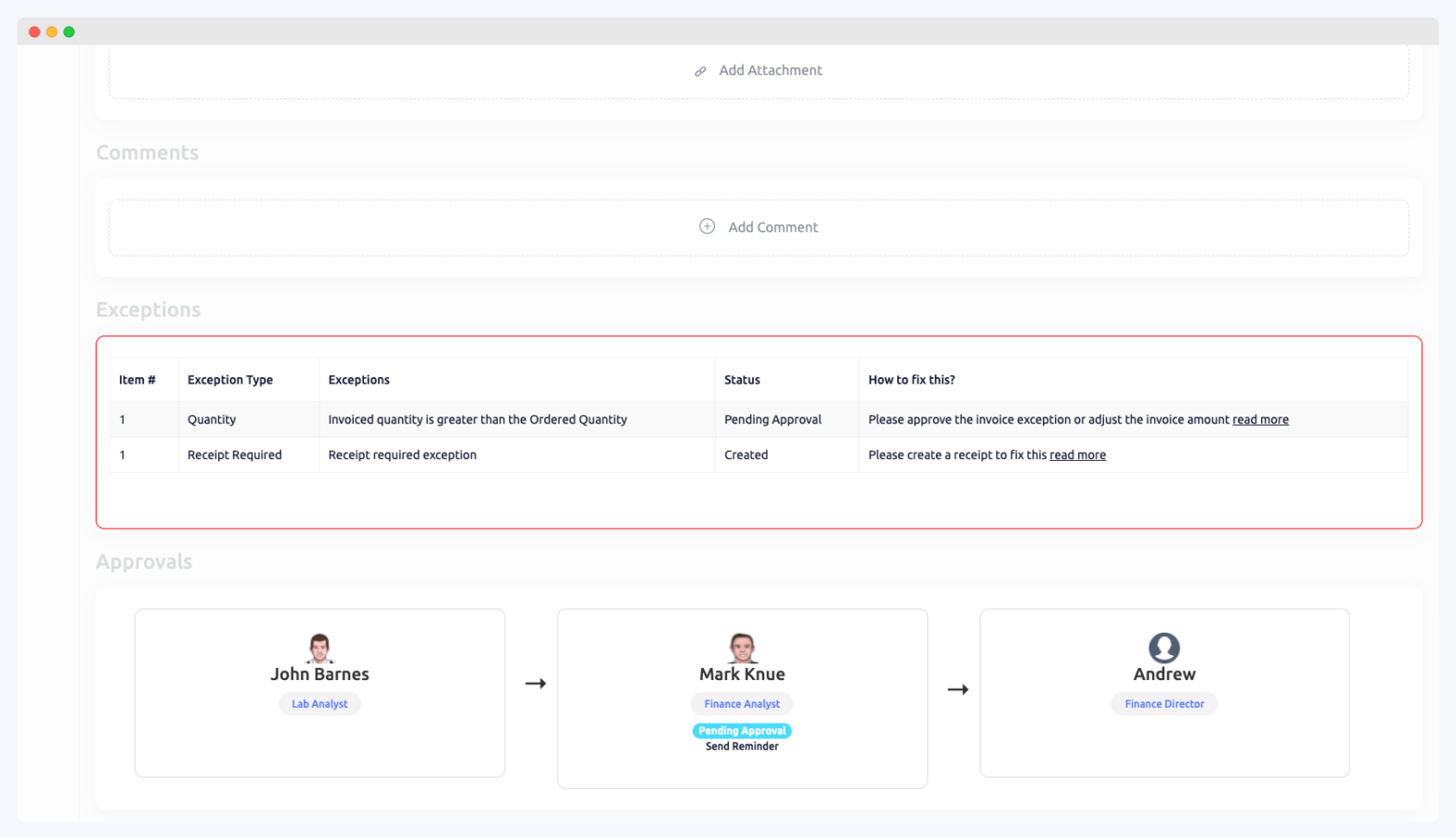Click arrow between Mark Knue and Andrew

pyautogui.click(x=957, y=689)
